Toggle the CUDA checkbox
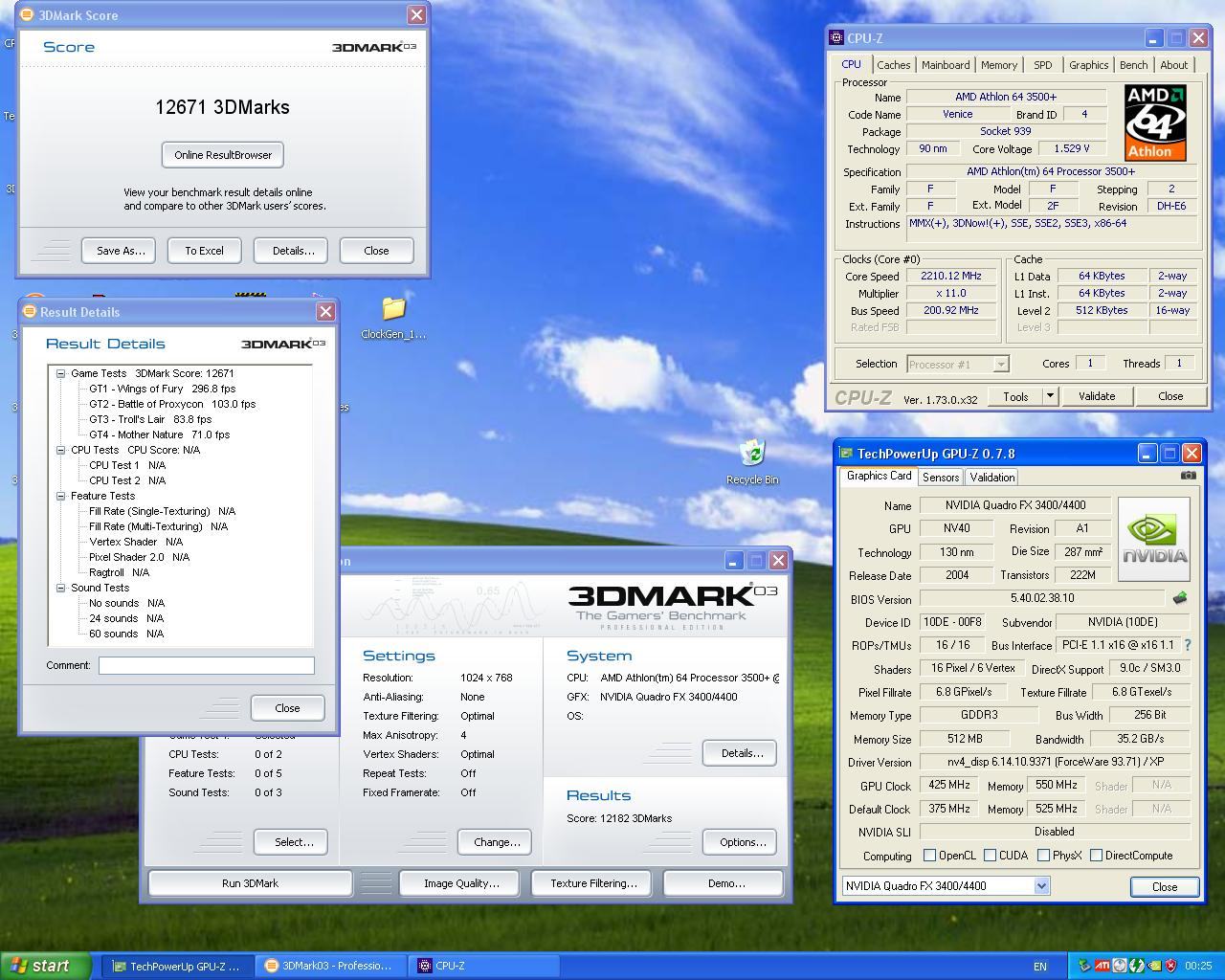 click(x=991, y=856)
